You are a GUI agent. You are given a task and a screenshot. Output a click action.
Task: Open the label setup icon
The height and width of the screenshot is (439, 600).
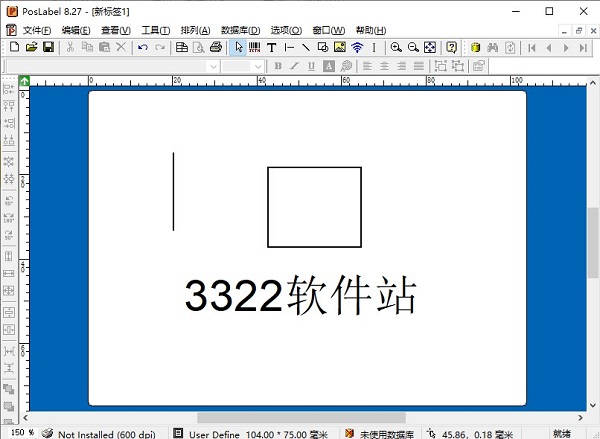(181, 47)
